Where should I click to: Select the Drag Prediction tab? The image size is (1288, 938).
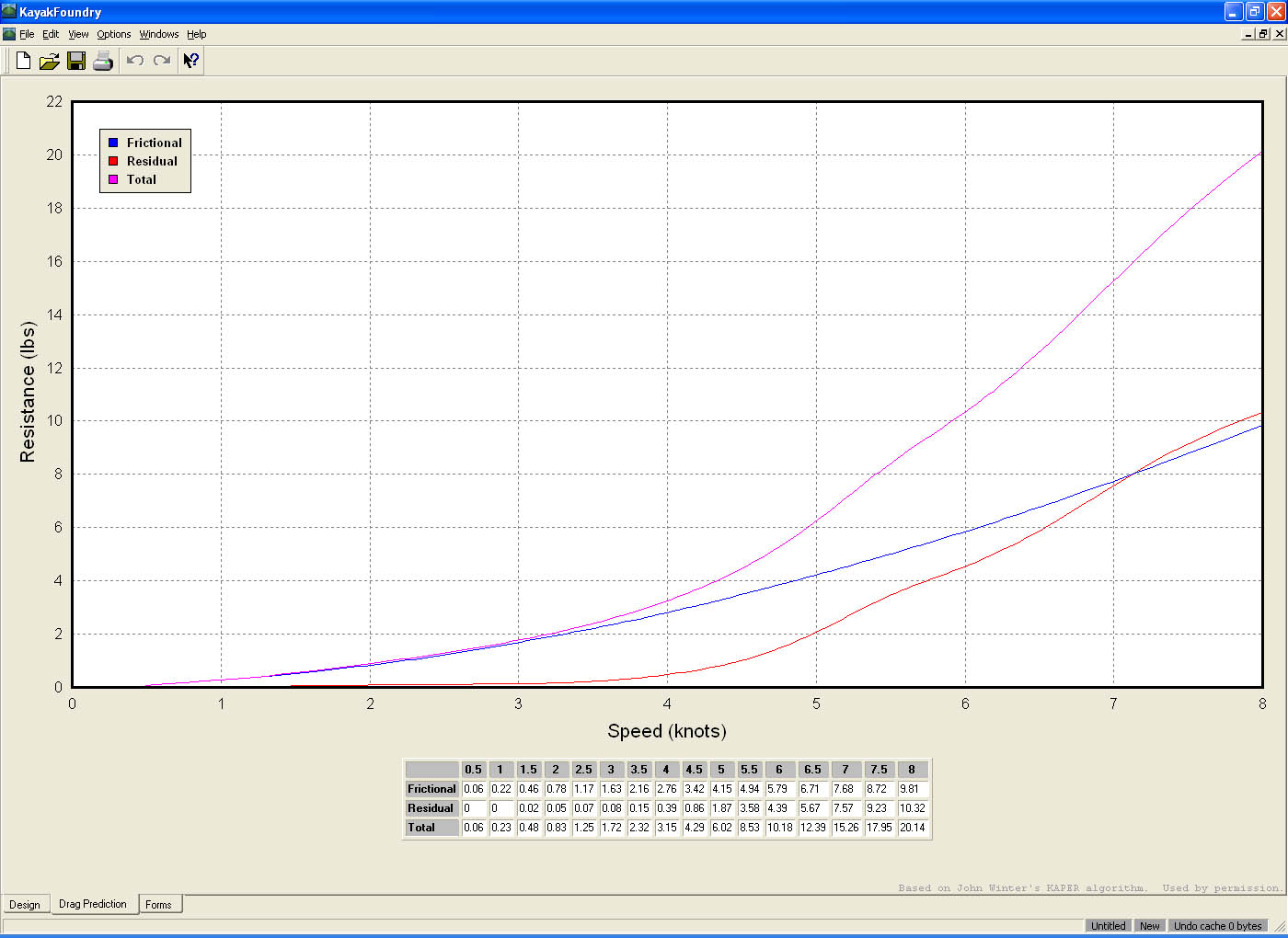(x=93, y=904)
